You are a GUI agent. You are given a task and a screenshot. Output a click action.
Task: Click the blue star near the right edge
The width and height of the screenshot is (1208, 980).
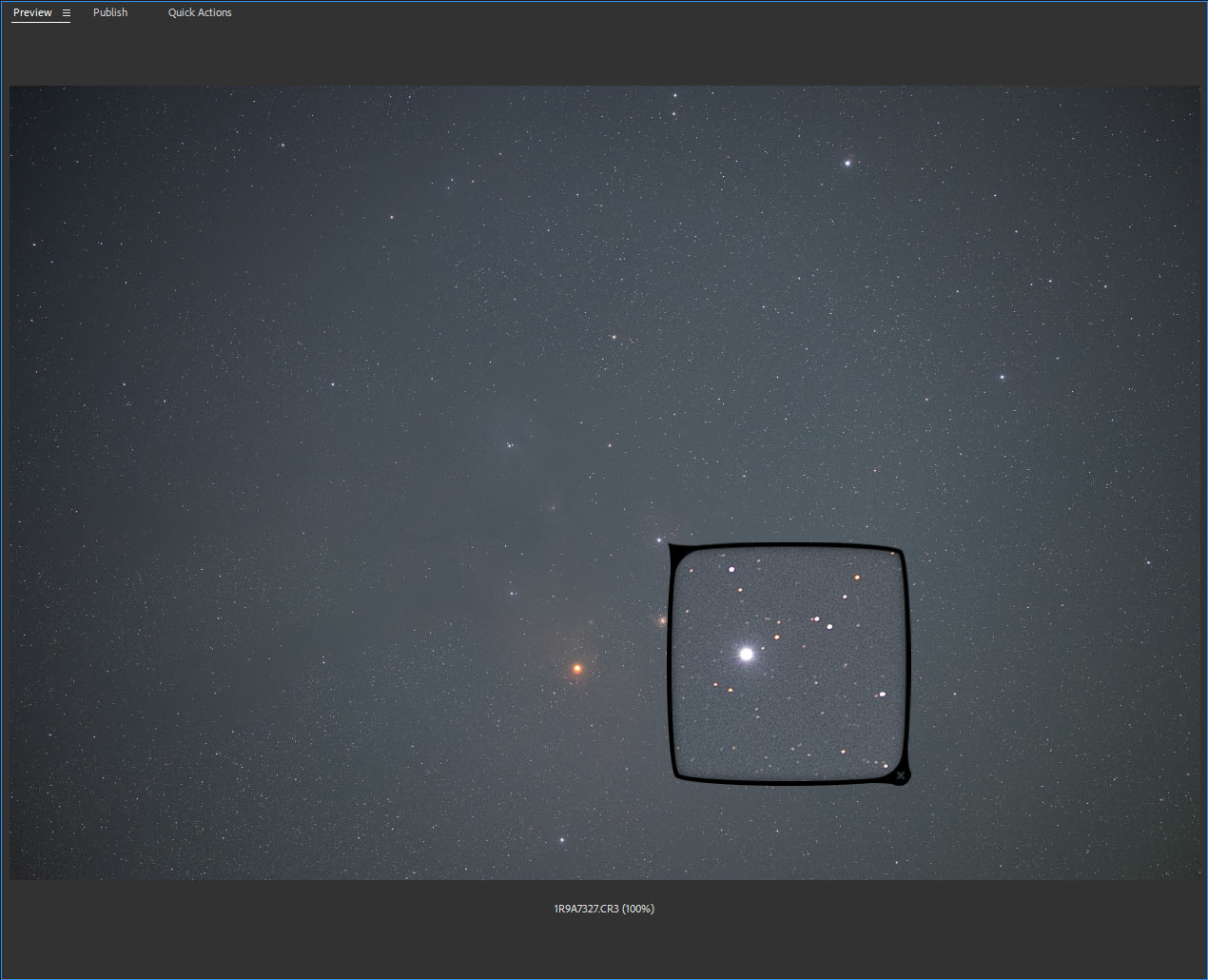(1002, 377)
